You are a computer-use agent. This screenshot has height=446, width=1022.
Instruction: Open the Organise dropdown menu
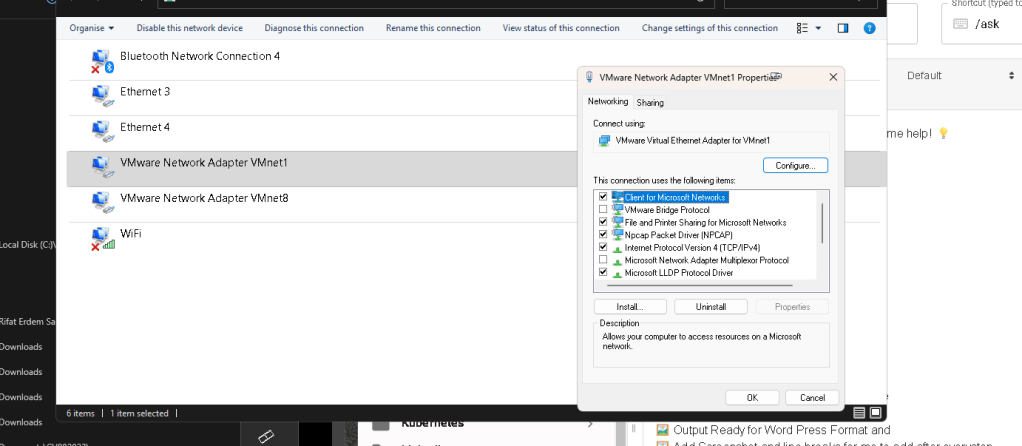(92, 28)
